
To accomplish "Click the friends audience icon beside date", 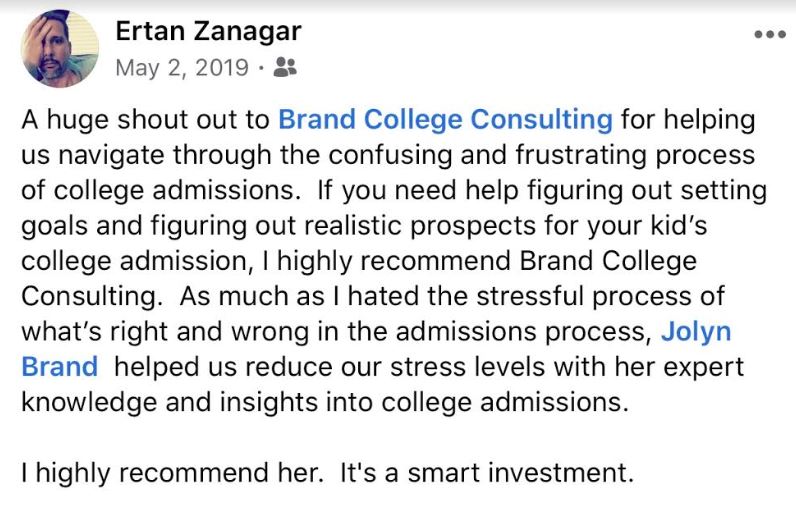I will pos(285,67).
